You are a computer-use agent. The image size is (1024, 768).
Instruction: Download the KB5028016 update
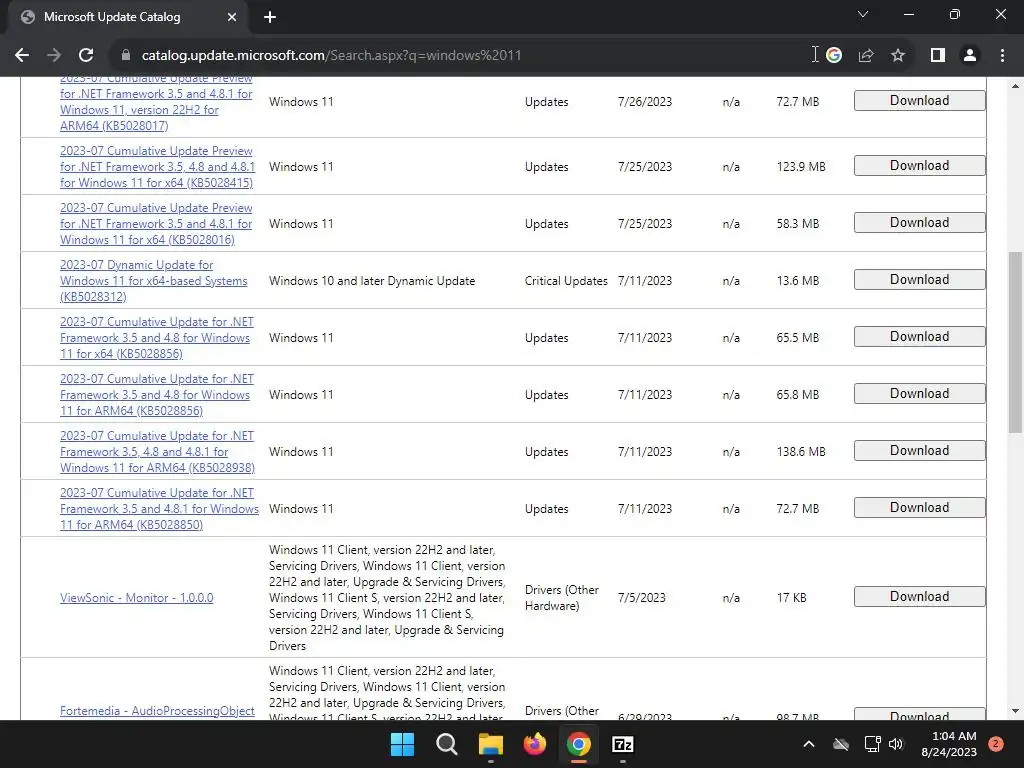click(920, 223)
